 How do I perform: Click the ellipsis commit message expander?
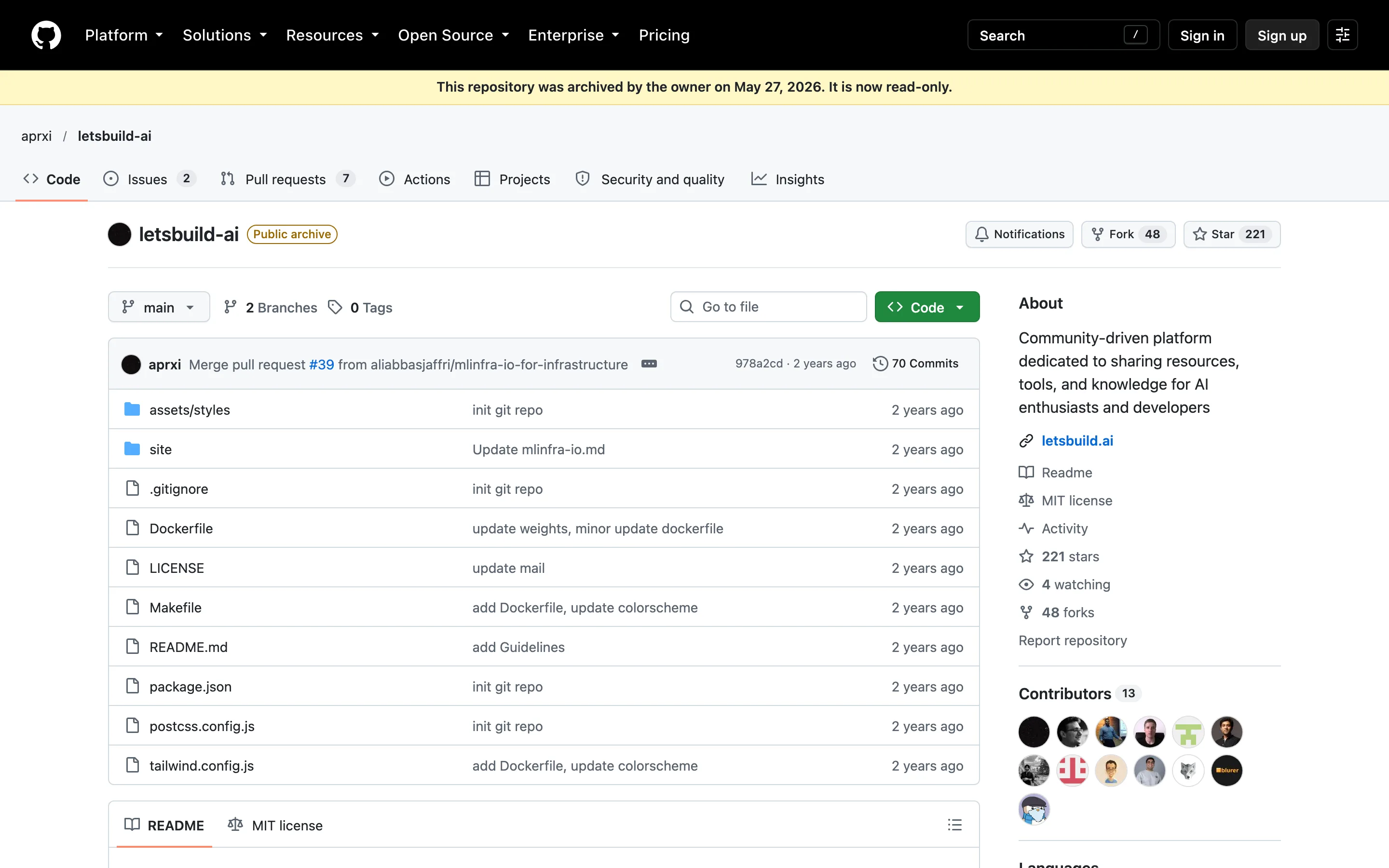[649, 364]
